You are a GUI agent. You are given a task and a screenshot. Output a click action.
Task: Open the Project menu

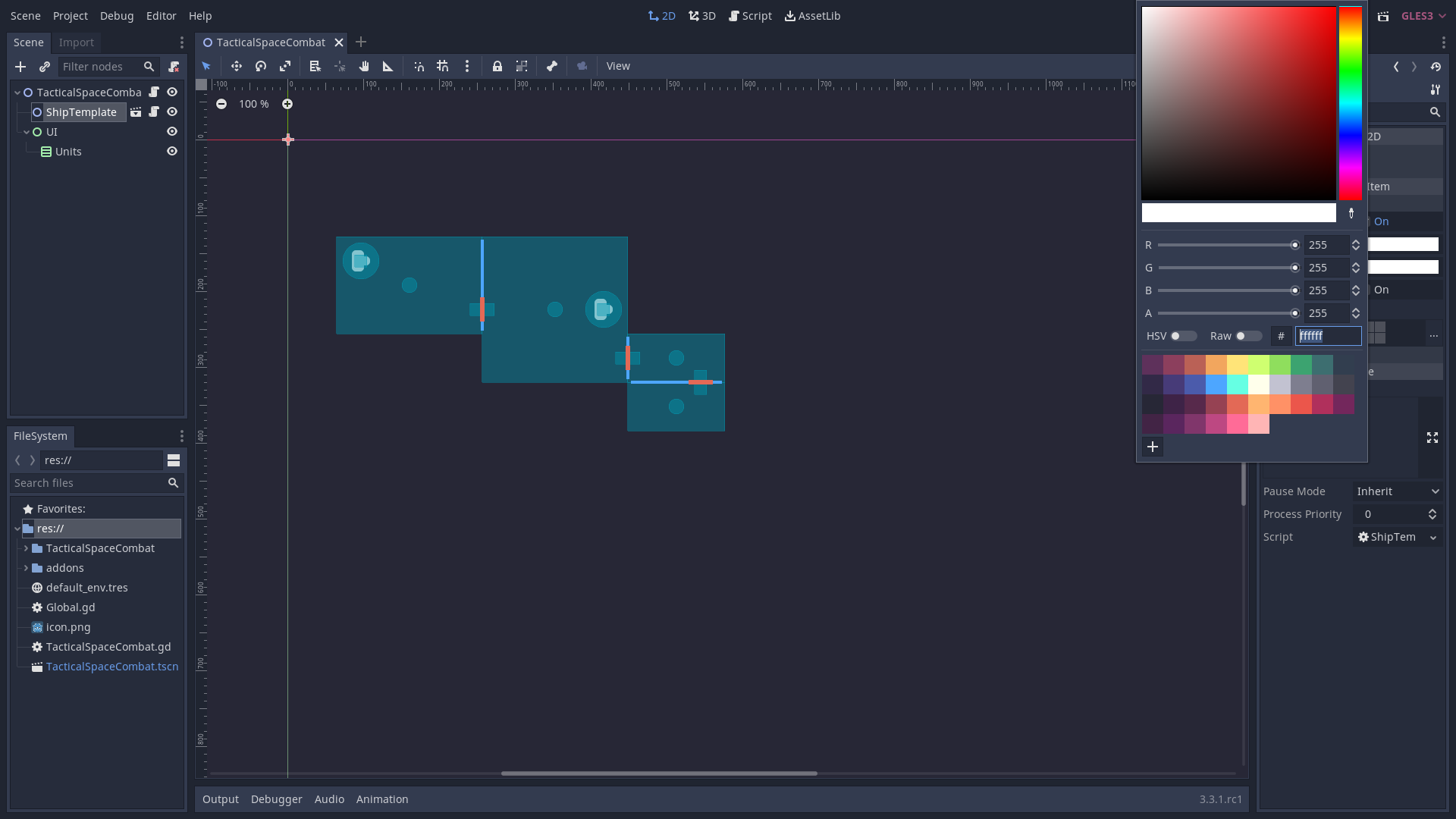[x=70, y=15]
